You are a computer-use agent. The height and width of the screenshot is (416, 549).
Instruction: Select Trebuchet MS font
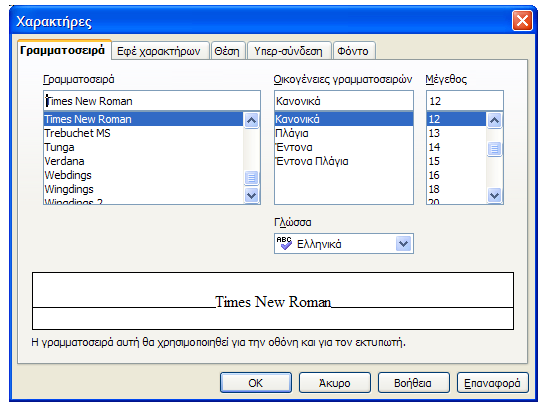pos(143,133)
